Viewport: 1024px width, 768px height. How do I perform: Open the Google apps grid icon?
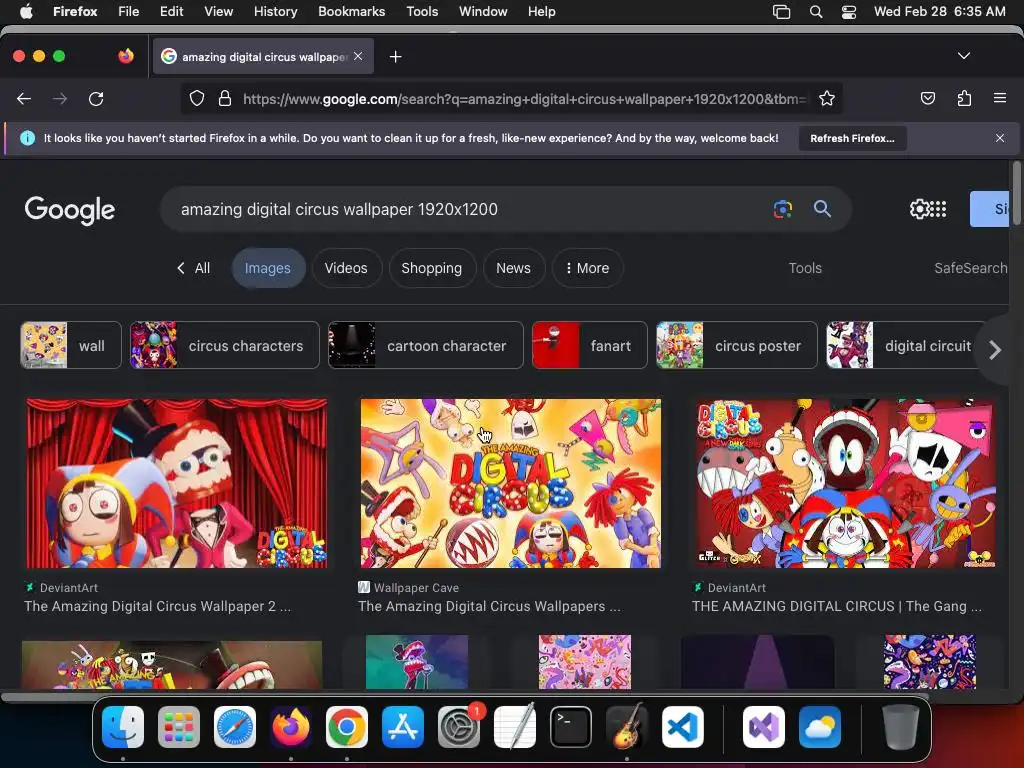click(938, 209)
